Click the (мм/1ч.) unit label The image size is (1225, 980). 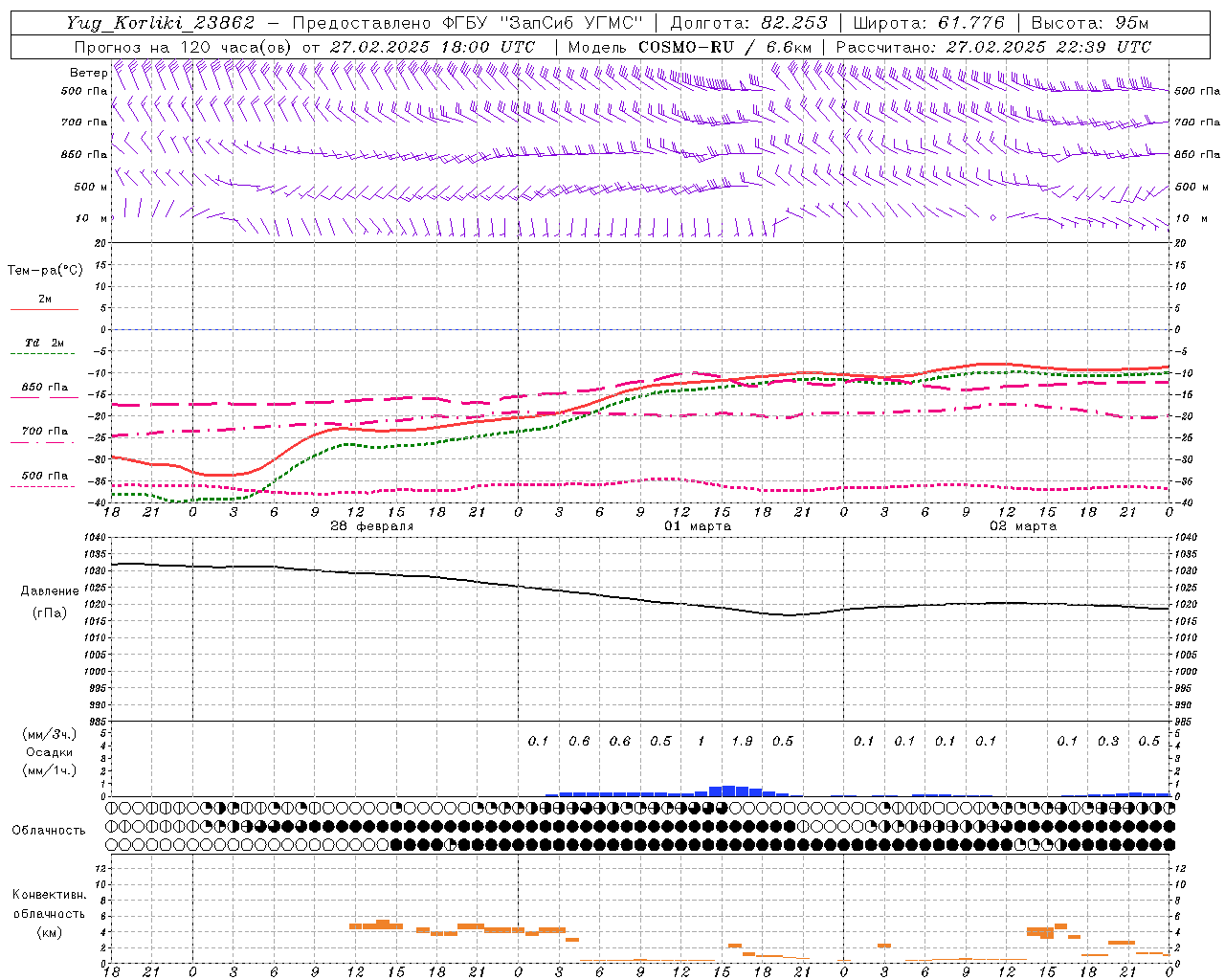50,770
